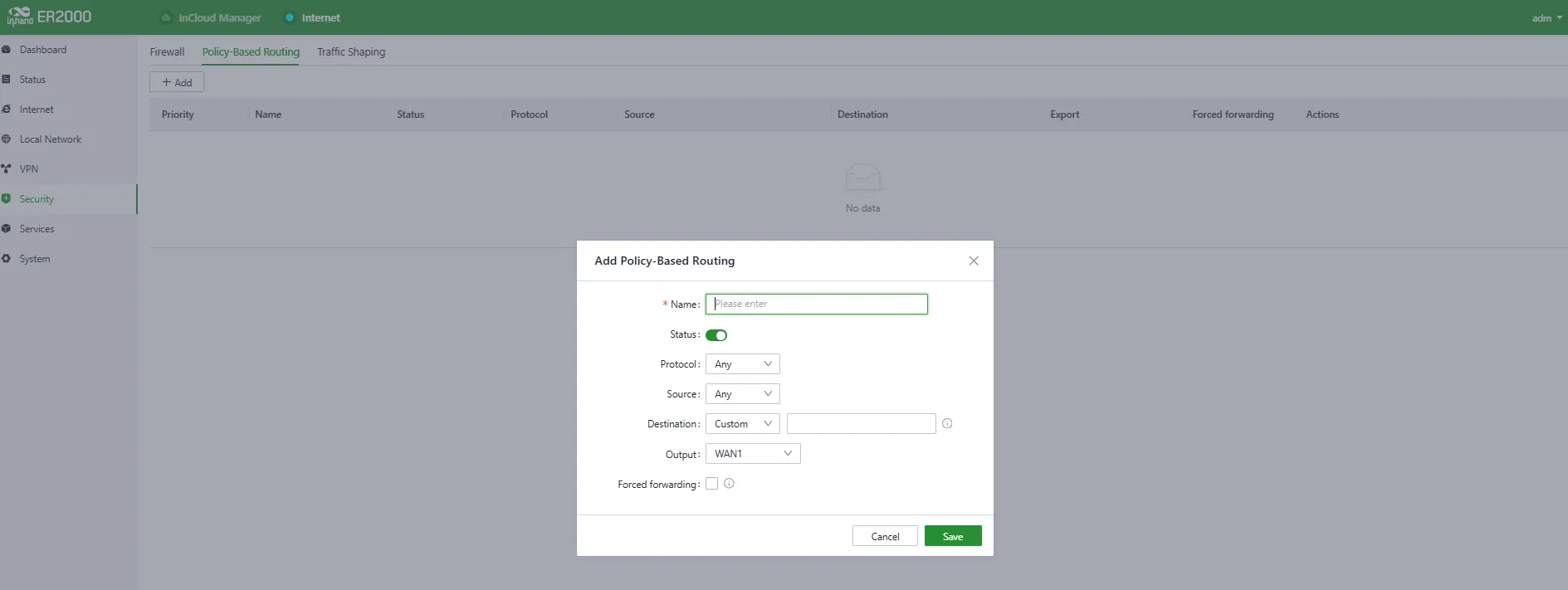Click the VPN sidebar icon

6,169
